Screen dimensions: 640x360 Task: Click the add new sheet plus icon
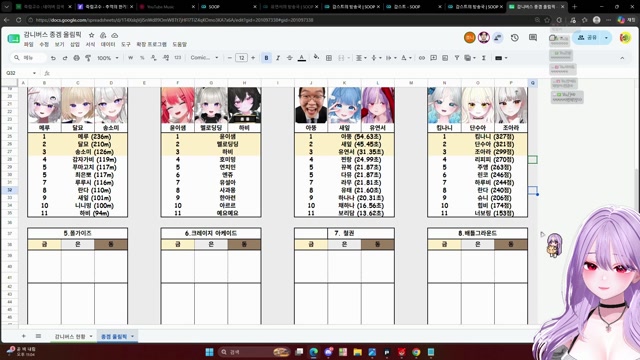point(24,336)
